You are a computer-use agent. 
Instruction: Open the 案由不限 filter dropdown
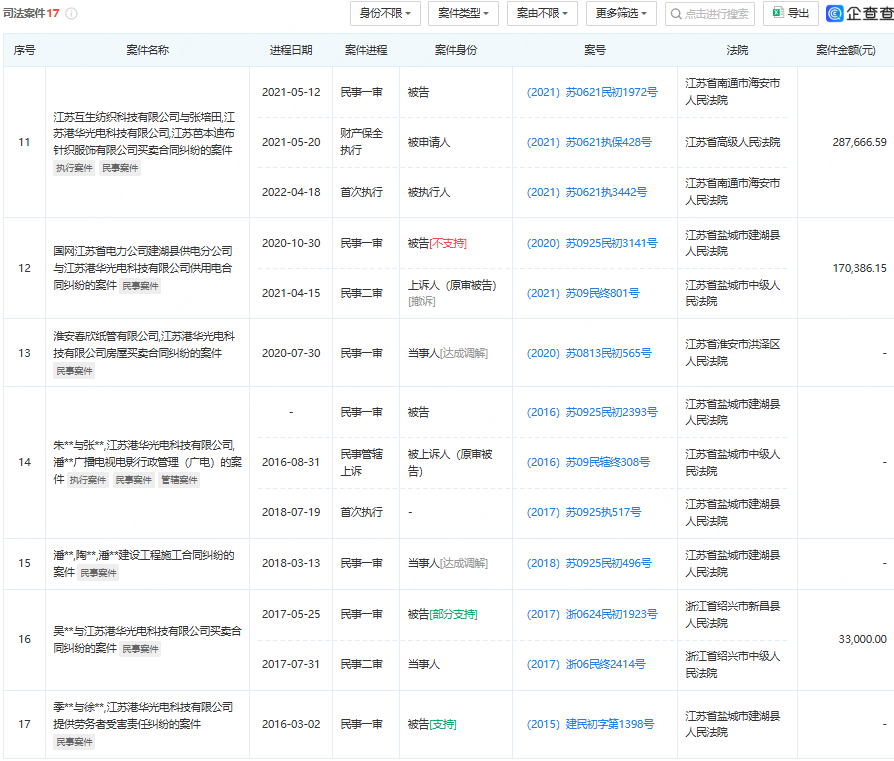tap(542, 13)
